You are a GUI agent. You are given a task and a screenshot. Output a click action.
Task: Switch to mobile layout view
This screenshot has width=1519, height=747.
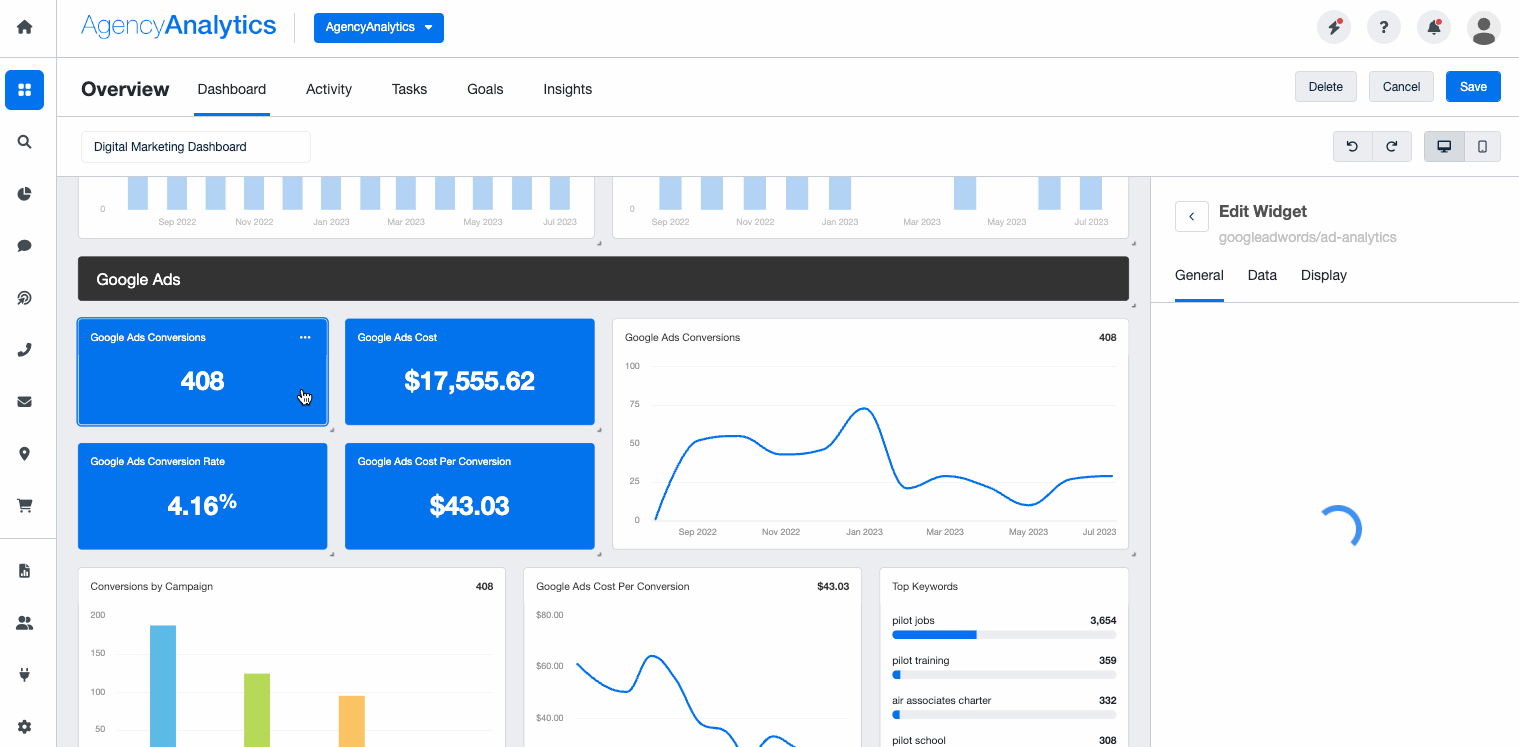[1482, 146]
